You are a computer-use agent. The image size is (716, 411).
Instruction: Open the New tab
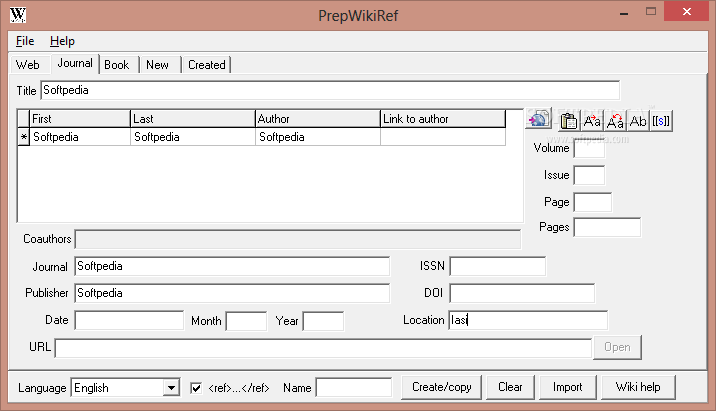coord(158,65)
